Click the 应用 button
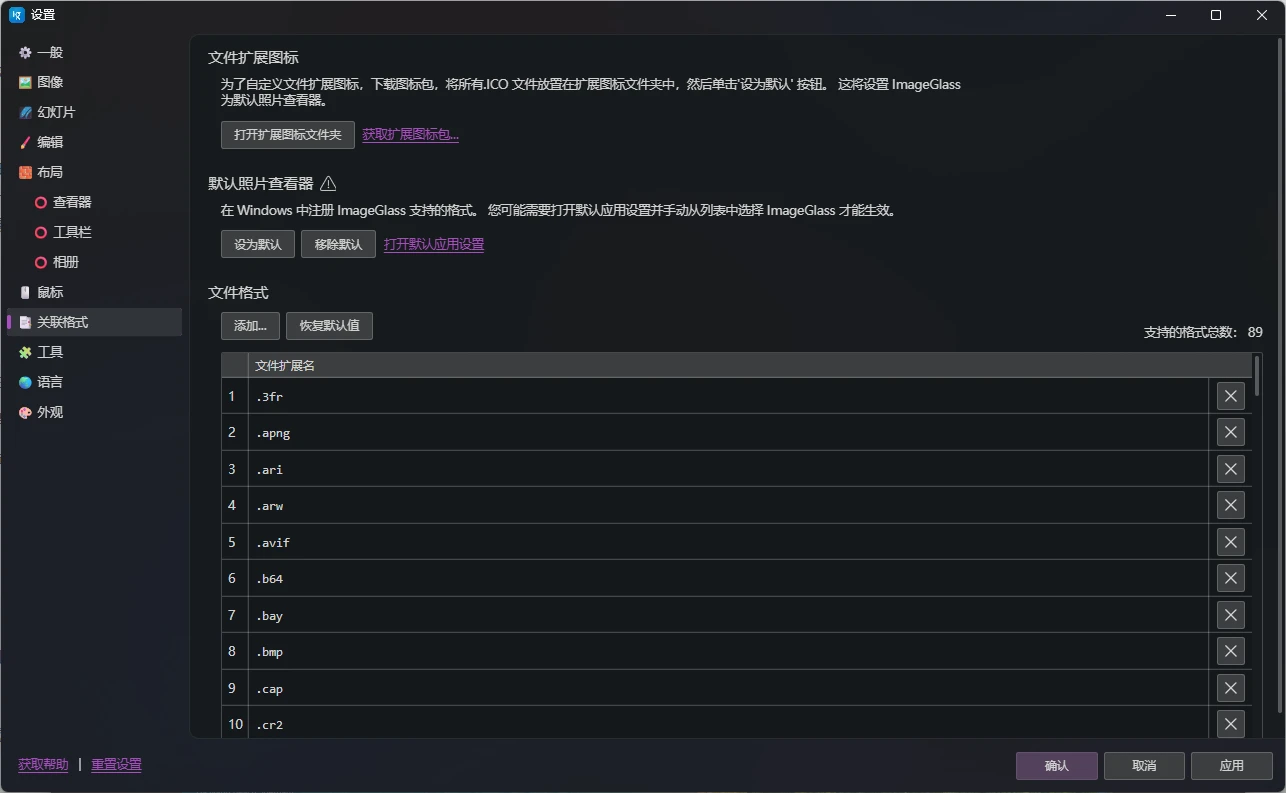 1231,766
